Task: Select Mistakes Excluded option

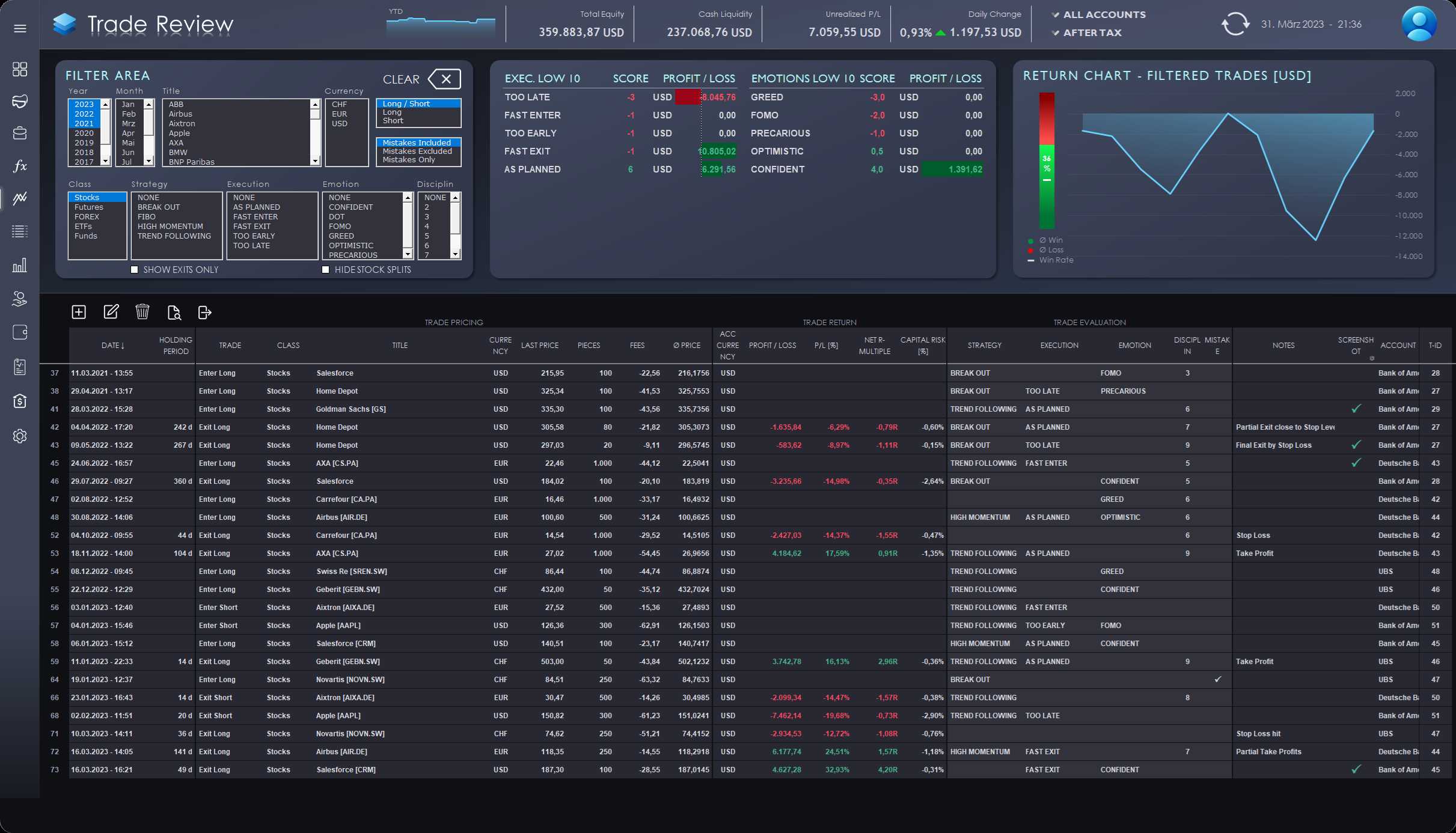Action: [417, 151]
